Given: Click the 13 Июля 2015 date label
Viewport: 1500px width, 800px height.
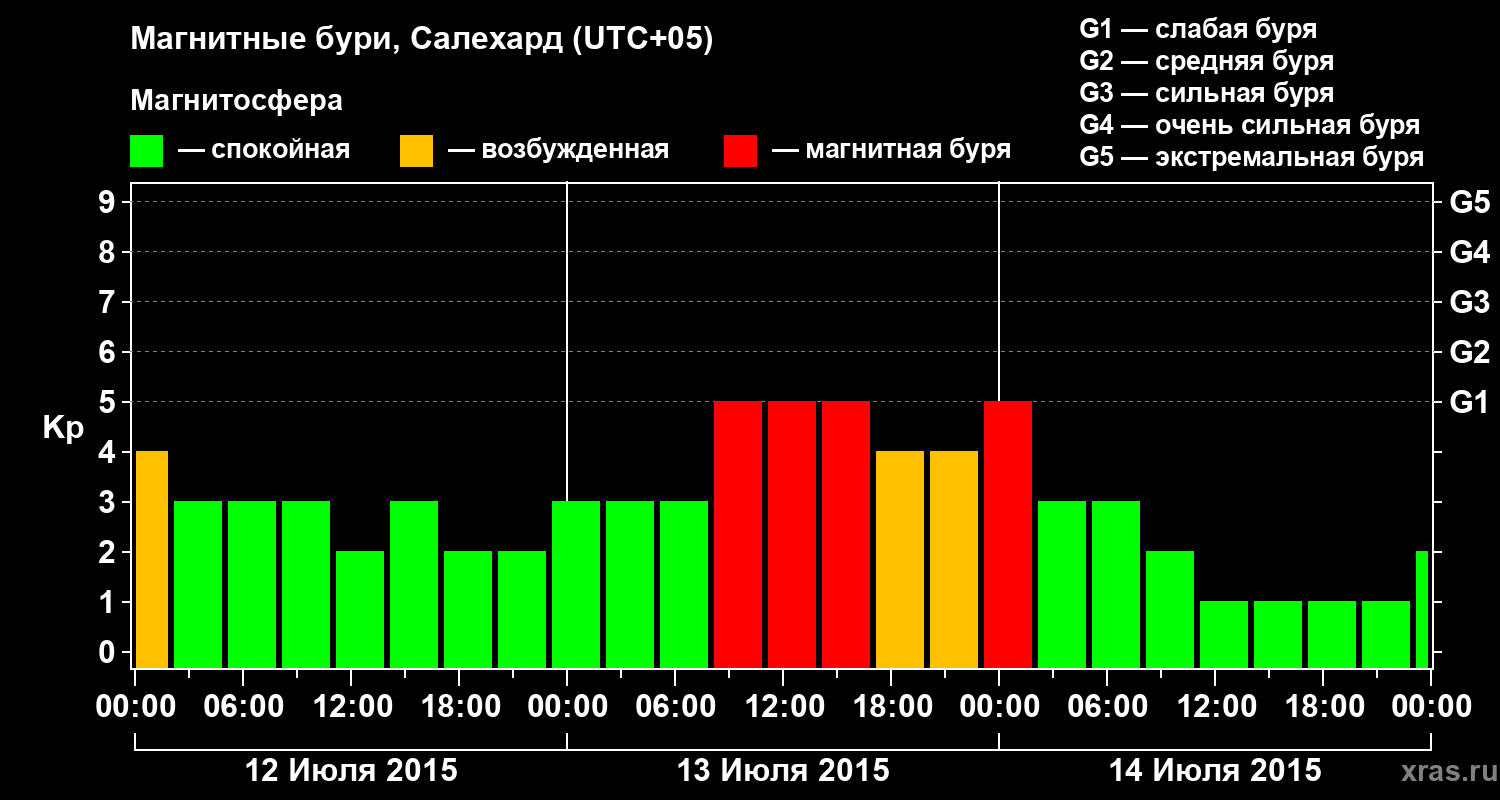Looking at the screenshot, I should [783, 771].
